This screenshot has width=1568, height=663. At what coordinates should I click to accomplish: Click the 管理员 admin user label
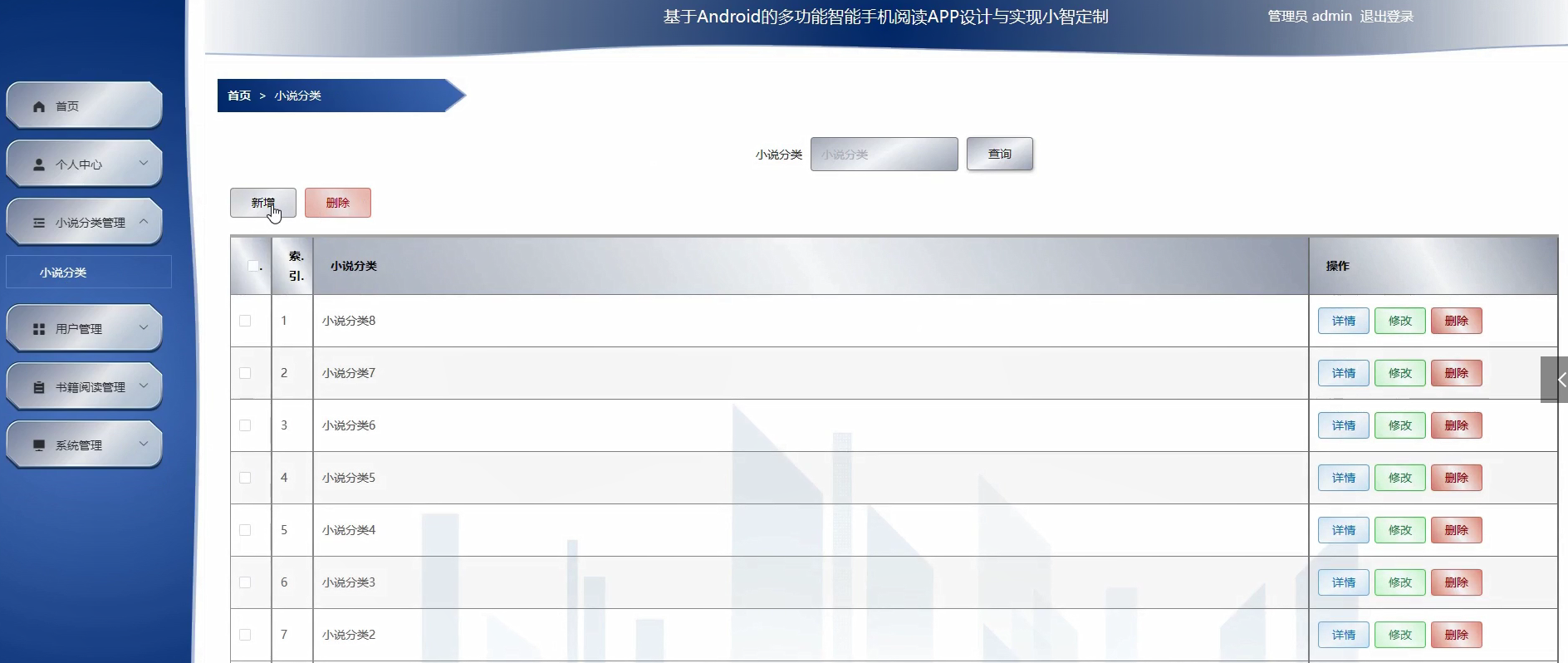tap(1310, 16)
